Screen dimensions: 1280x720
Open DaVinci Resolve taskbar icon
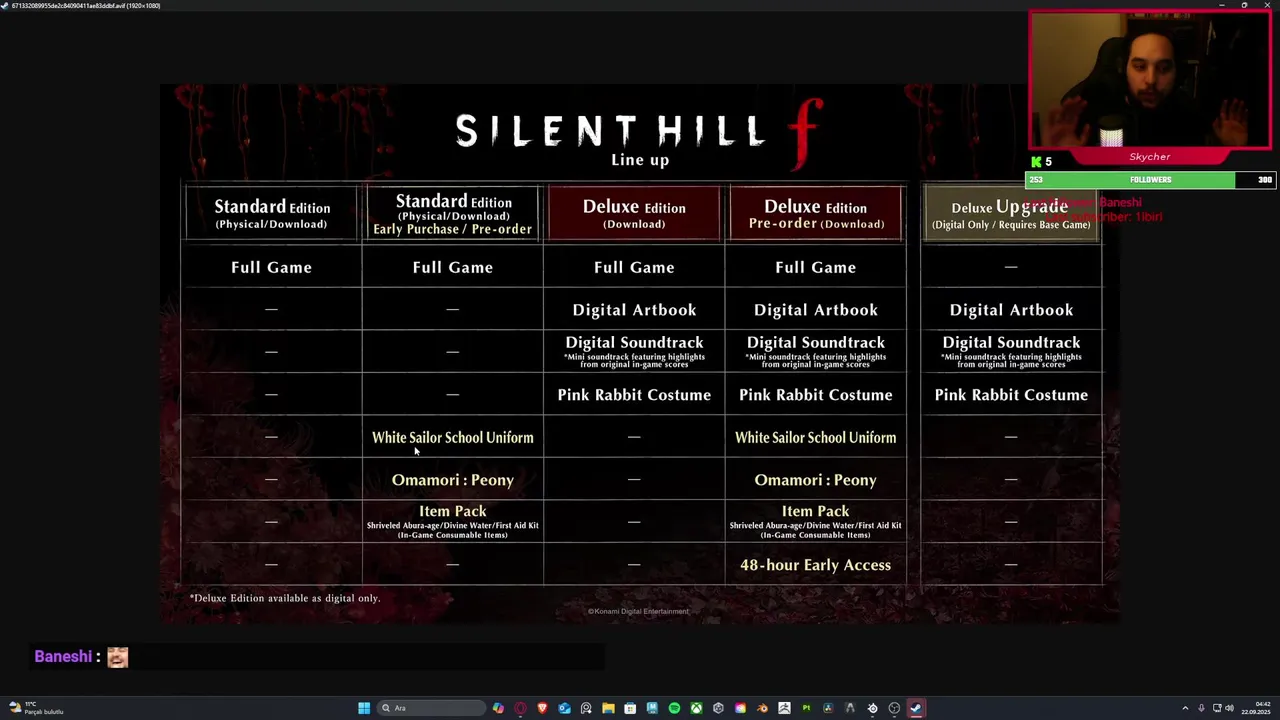[828, 708]
